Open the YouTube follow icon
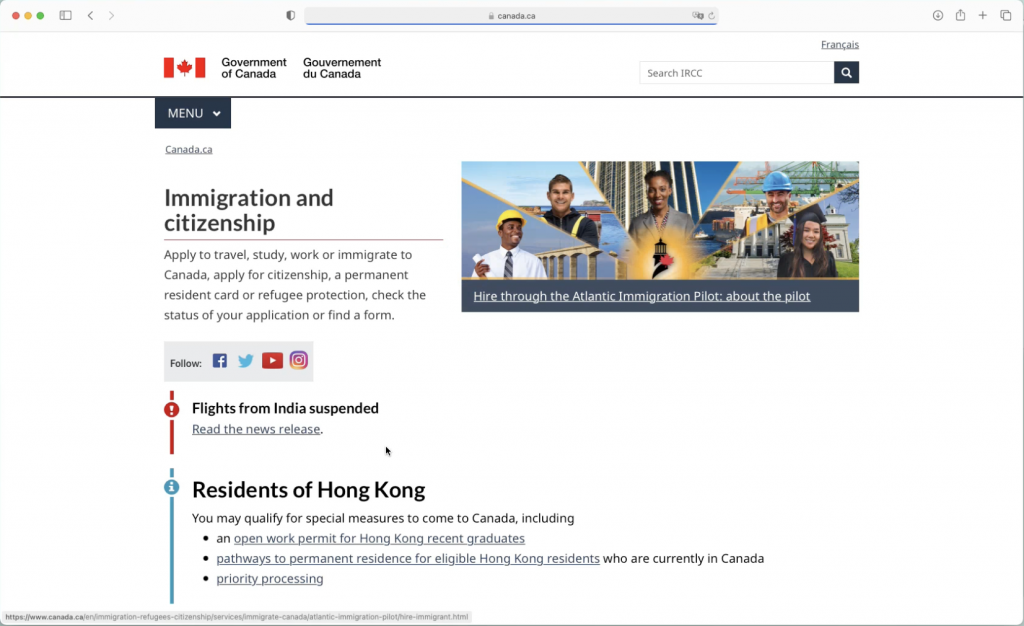 pyautogui.click(x=272, y=361)
